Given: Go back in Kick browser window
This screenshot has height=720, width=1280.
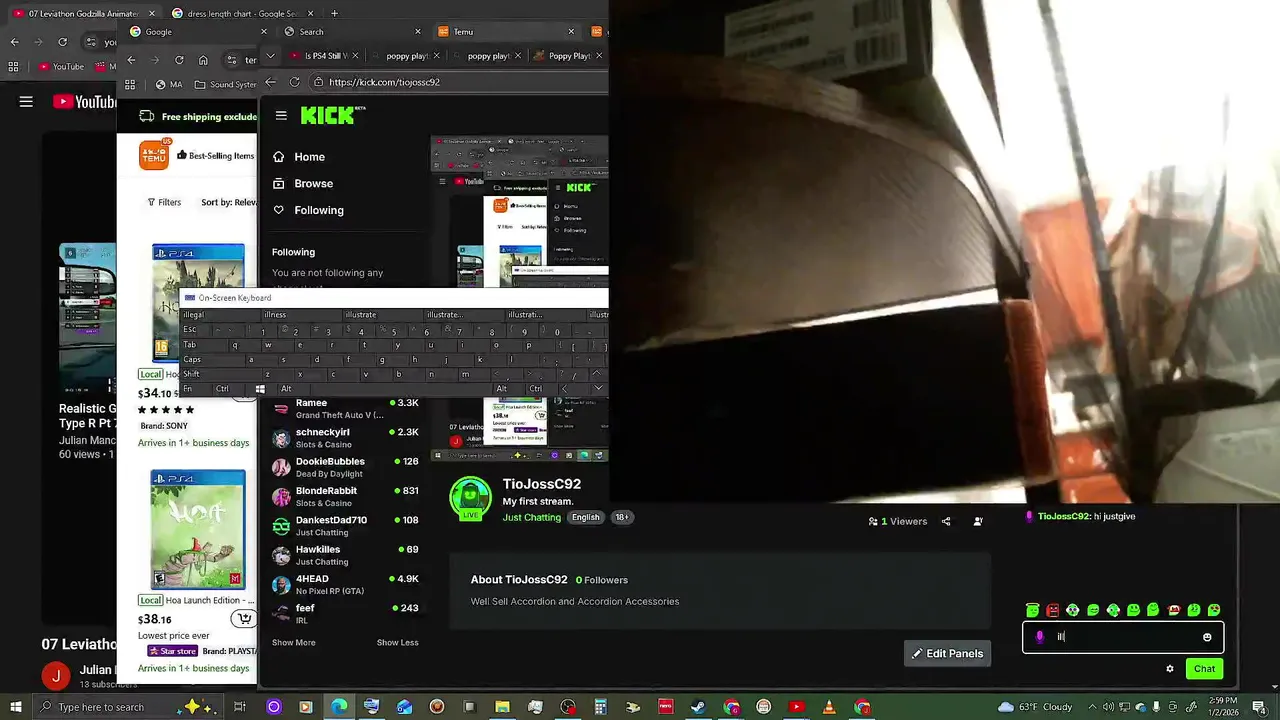Looking at the screenshot, I should point(270,82).
